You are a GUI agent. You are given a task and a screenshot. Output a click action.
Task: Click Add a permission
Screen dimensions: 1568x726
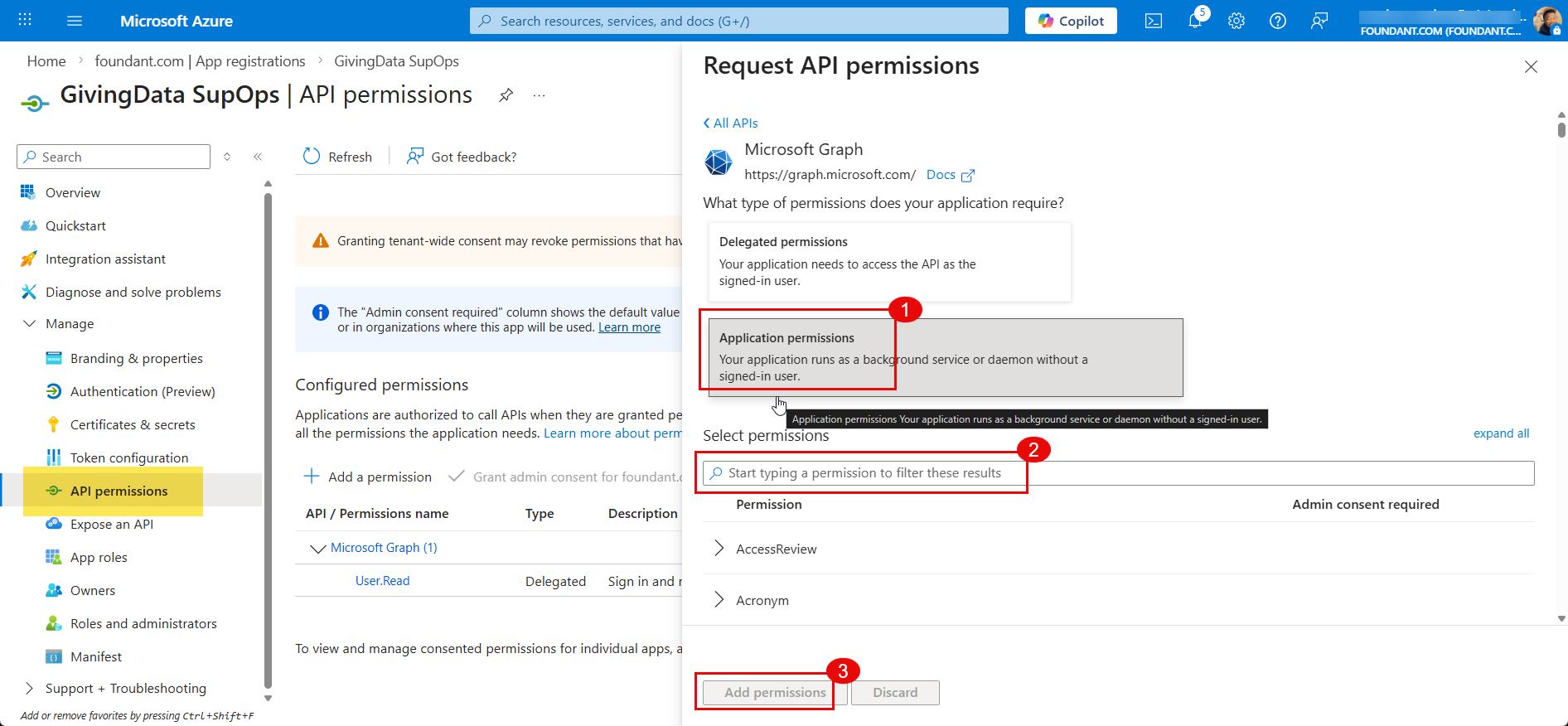pos(368,477)
